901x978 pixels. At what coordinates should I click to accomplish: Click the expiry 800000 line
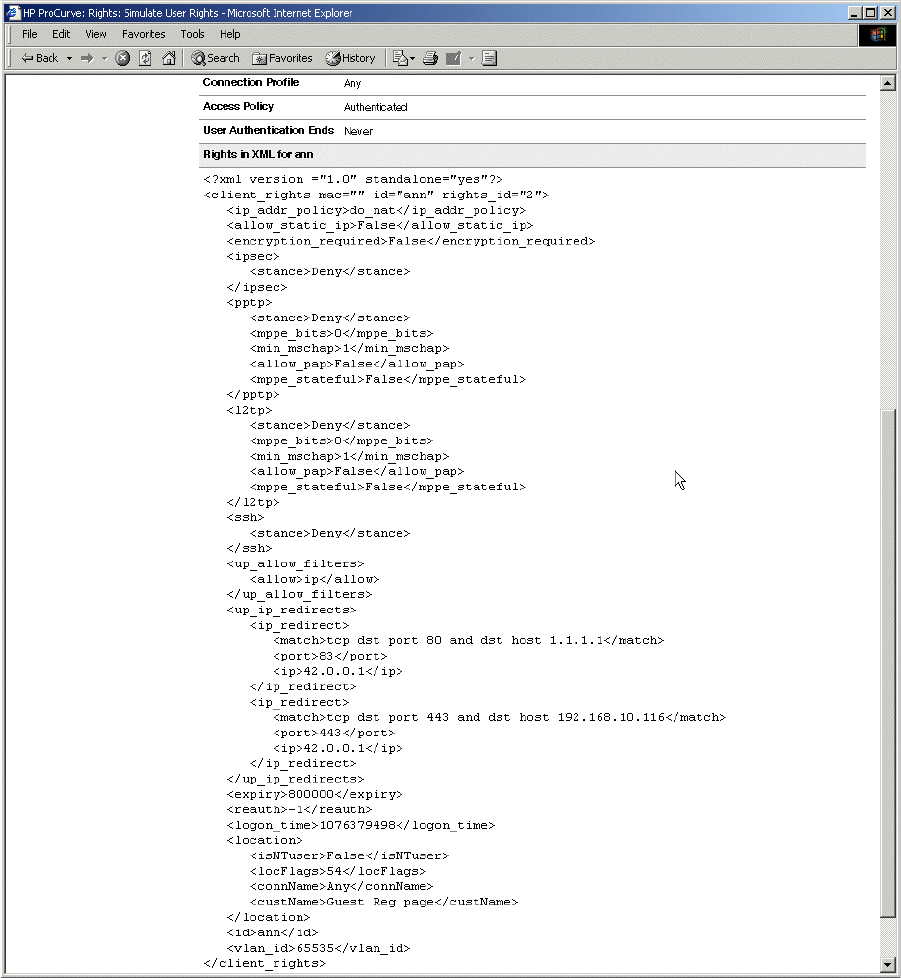(314, 794)
